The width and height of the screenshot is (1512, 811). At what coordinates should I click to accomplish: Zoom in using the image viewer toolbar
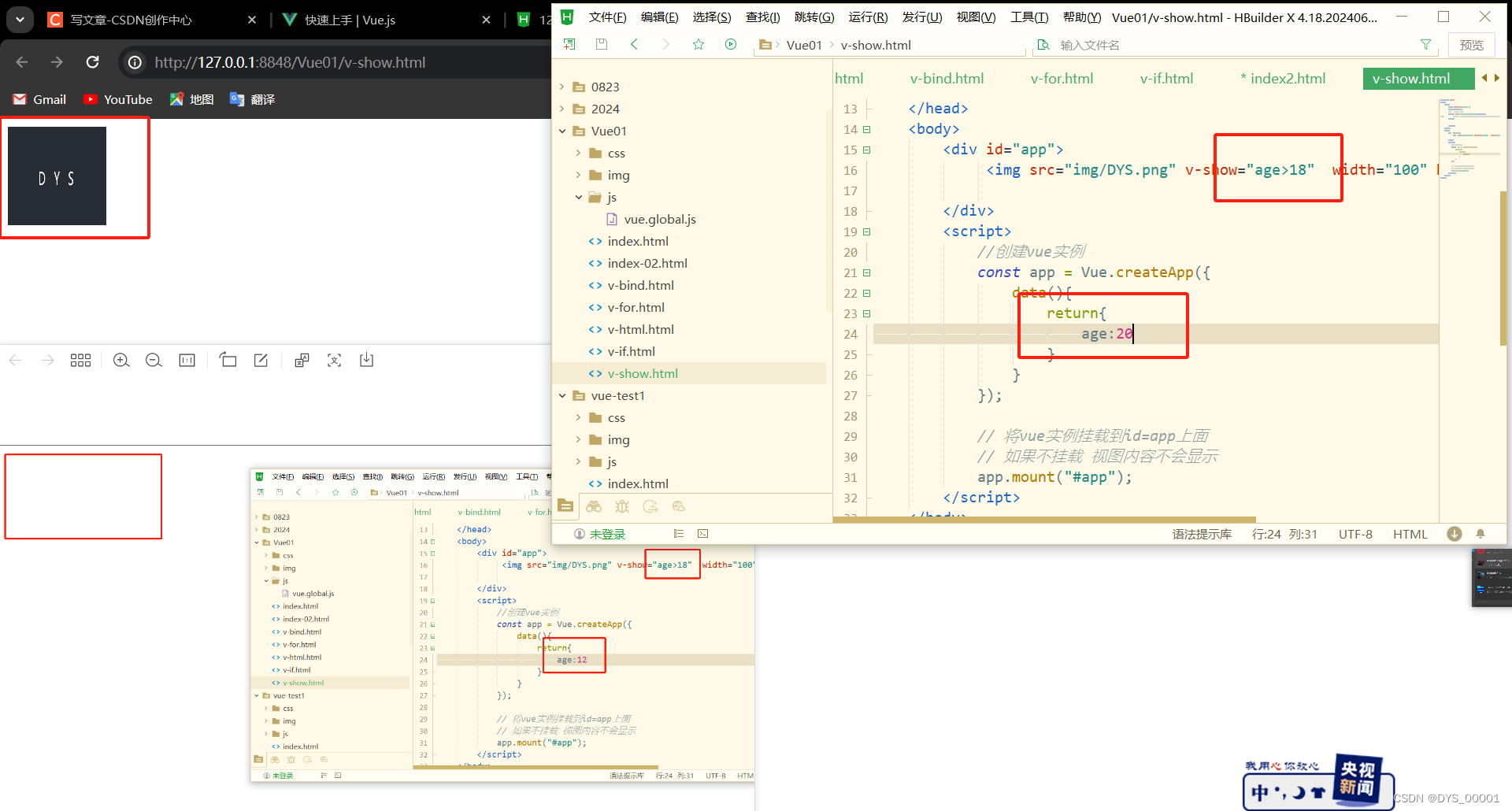tap(121, 360)
